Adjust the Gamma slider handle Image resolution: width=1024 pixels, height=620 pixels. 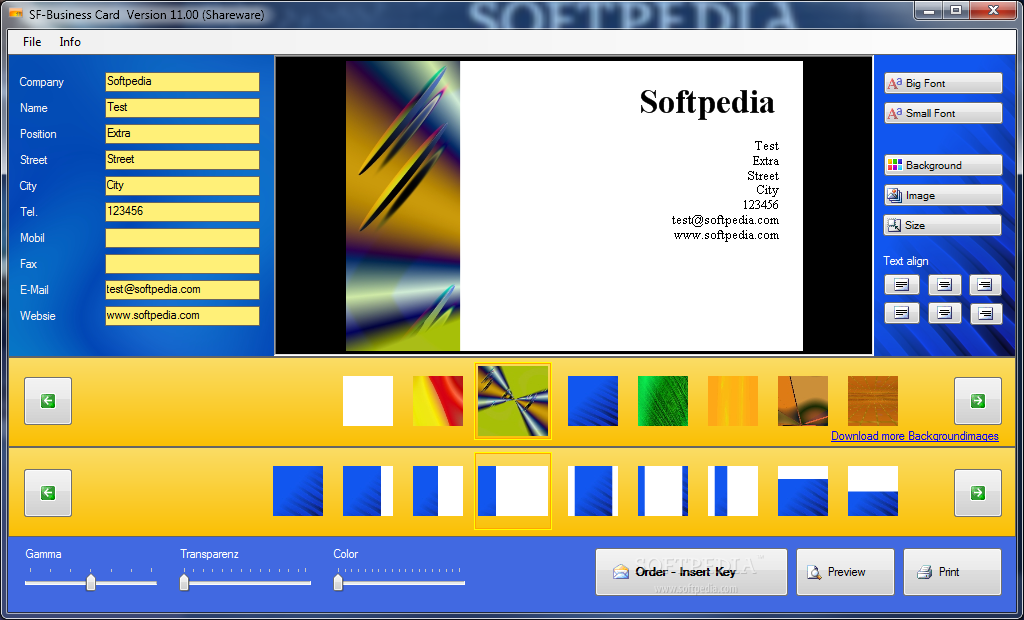[91, 581]
